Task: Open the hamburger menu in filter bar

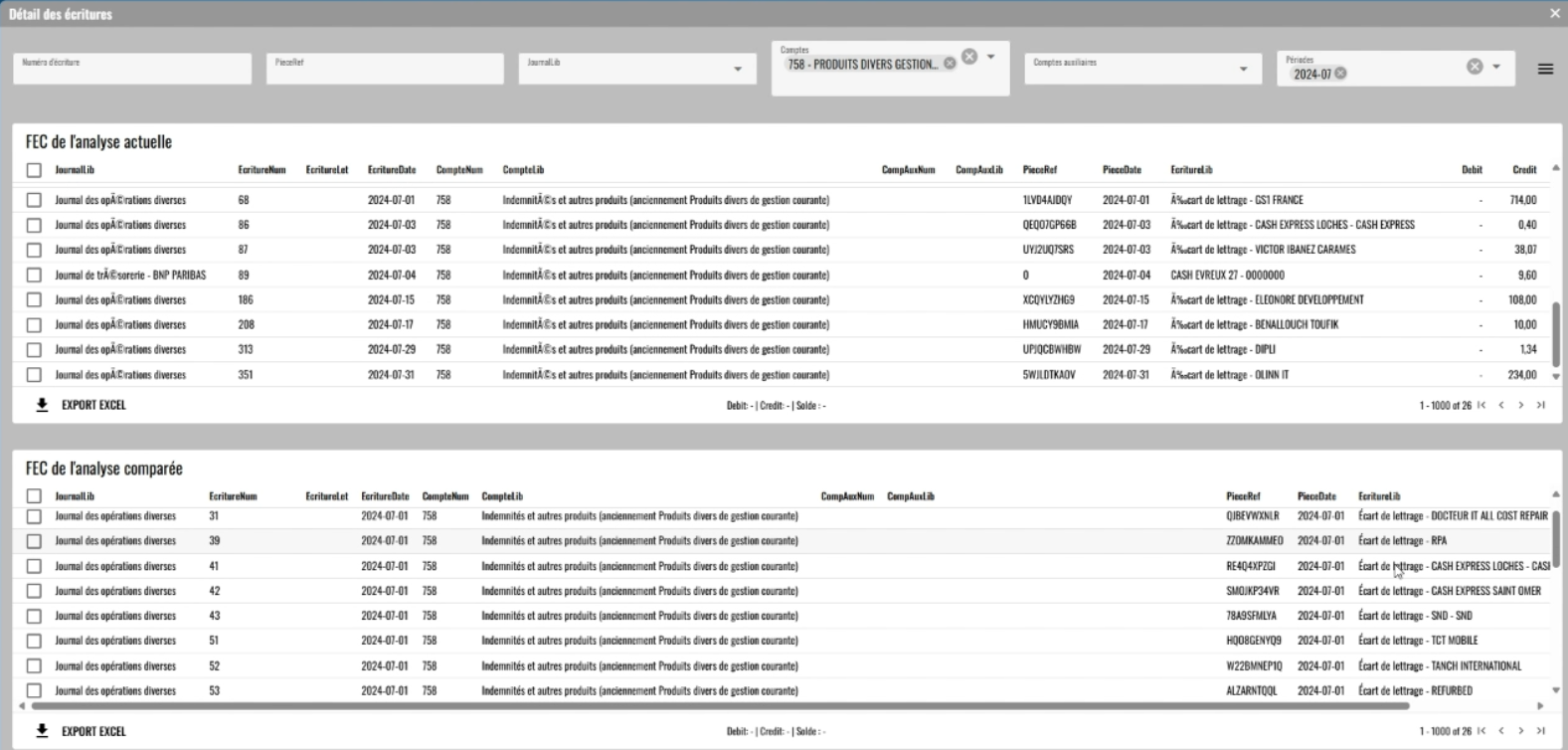Action: [1544, 70]
